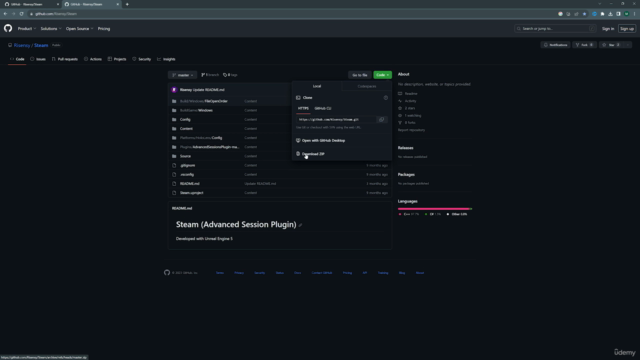Click the Activity link in About
Image resolution: width=640 pixels, height=360 pixels.
[407, 101]
